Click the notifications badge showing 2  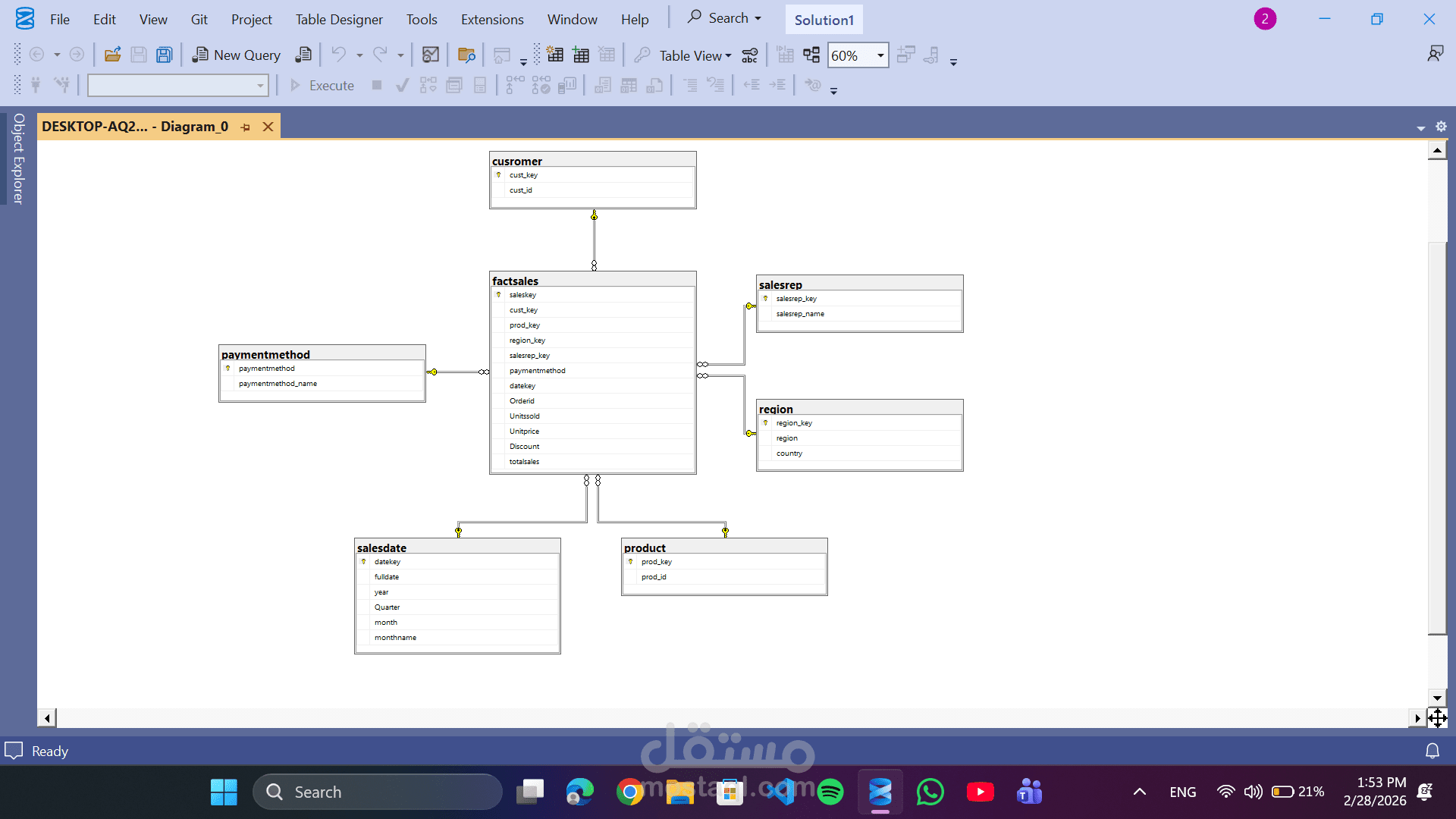[1265, 19]
